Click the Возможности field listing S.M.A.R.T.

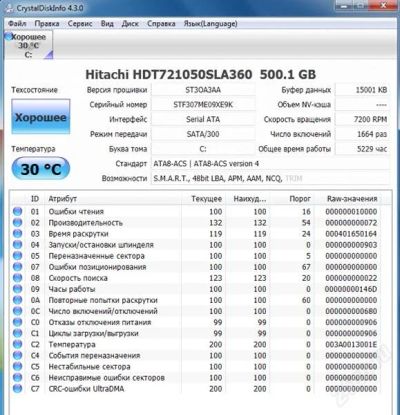270,178
